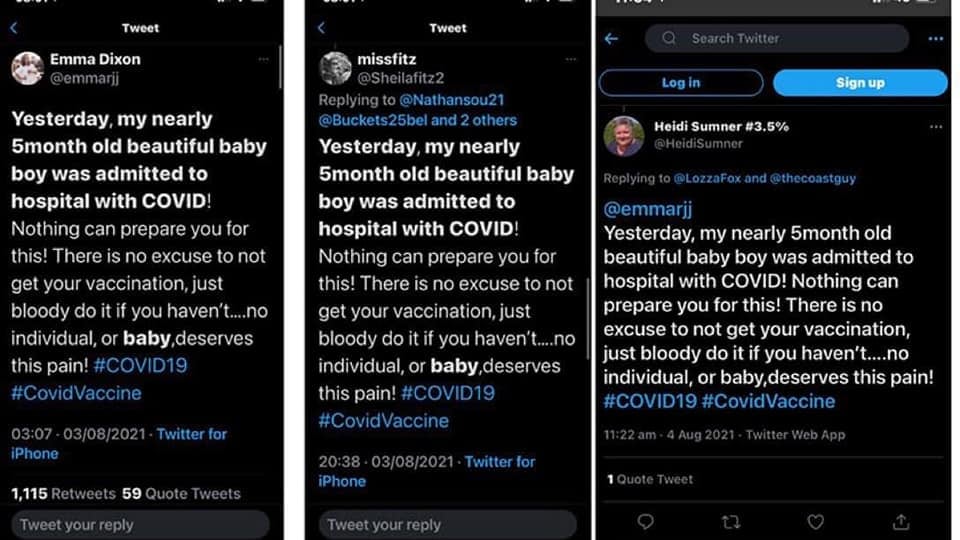This screenshot has width=960, height=540.
Task: Go back using the arrow beside Search Twitter
Action: pyautogui.click(x=612, y=39)
